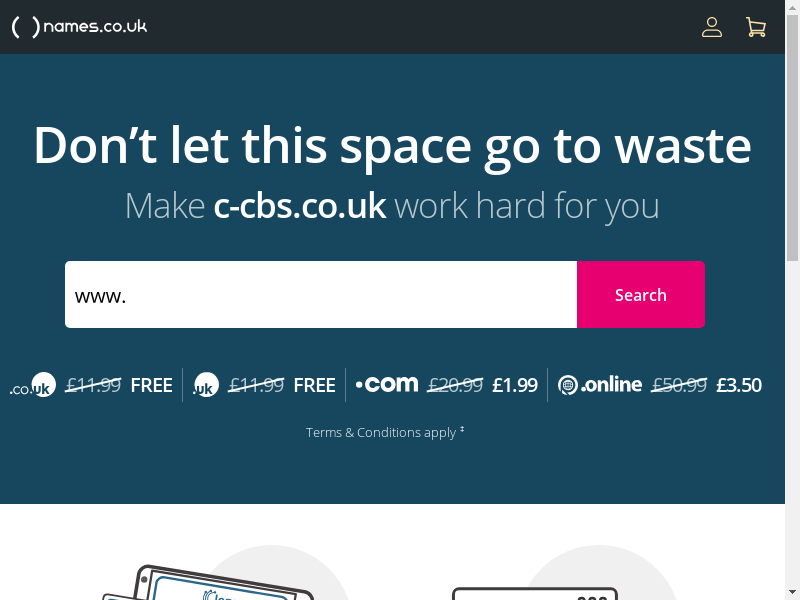Select the .uk domain badge
The width and height of the screenshot is (800, 600).
click(206, 385)
